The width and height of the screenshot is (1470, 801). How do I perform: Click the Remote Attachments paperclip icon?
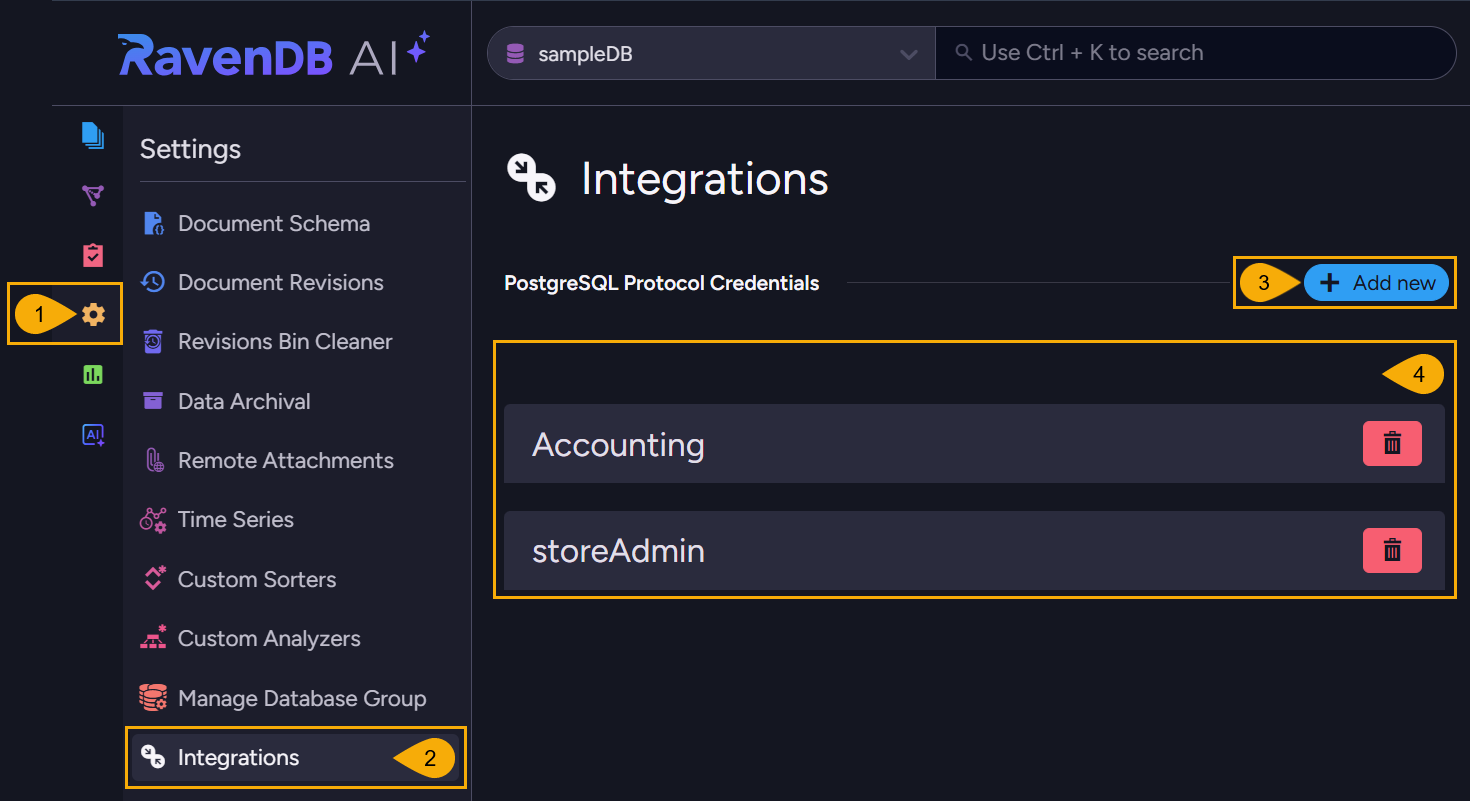pyautogui.click(x=155, y=460)
